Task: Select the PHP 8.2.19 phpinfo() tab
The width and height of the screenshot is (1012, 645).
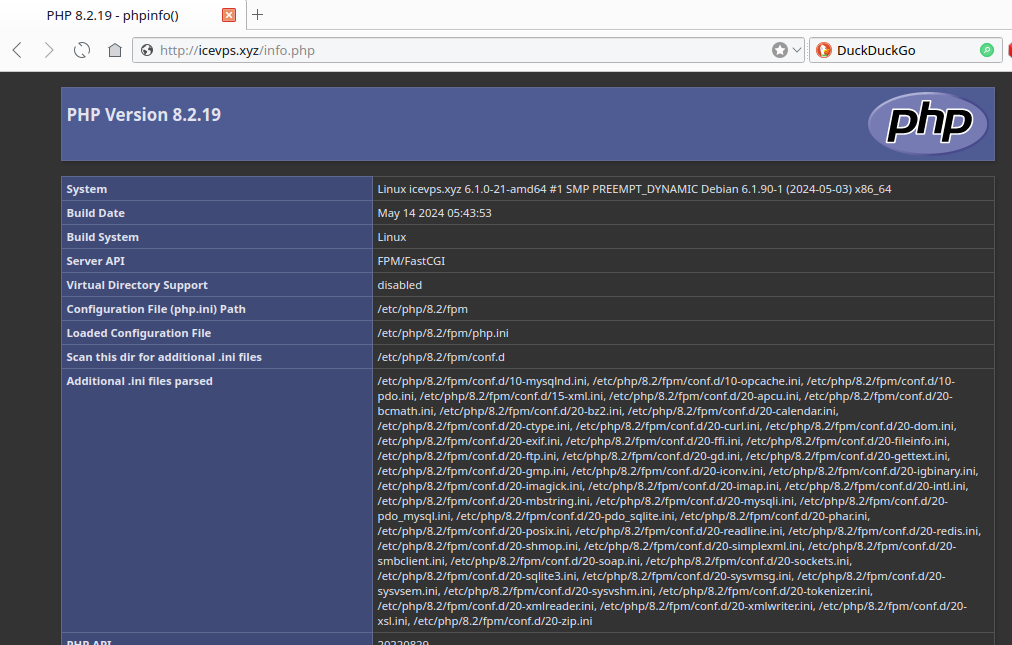Action: click(120, 15)
